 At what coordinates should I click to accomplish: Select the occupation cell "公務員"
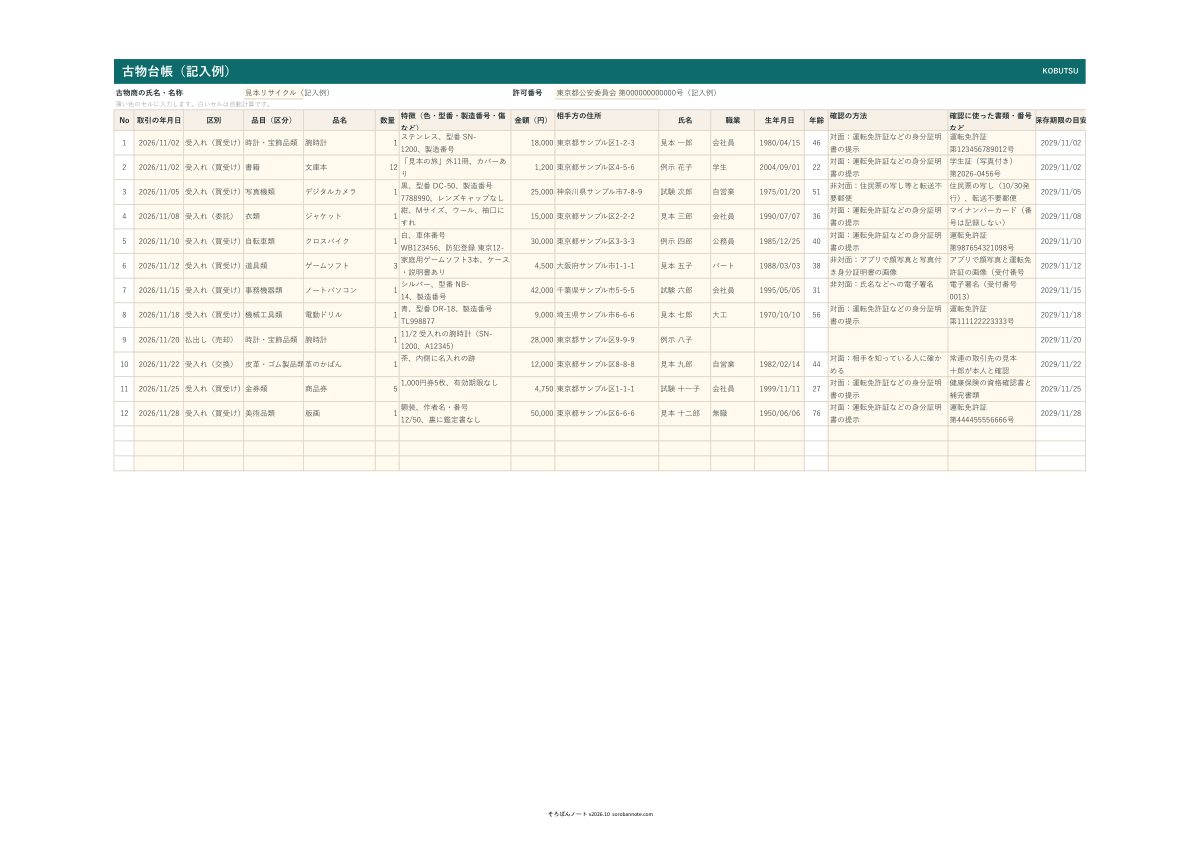click(x=733, y=241)
